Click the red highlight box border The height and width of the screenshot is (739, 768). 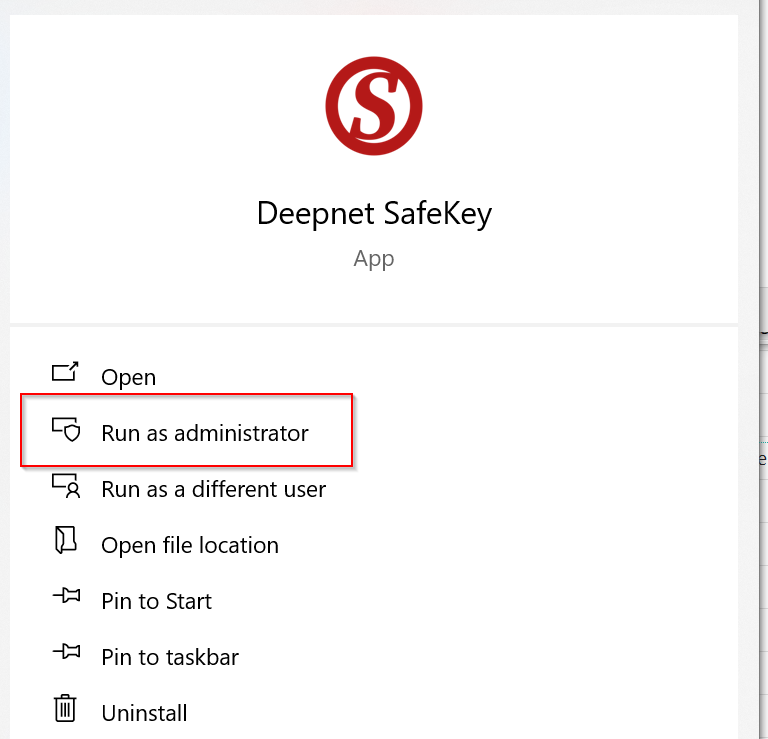point(352,430)
